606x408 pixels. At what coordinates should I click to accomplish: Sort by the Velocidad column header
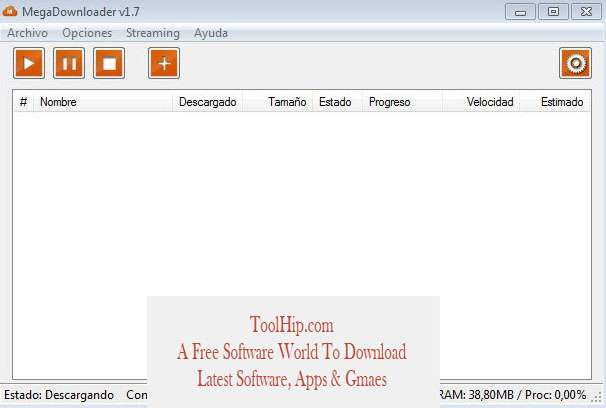481,102
